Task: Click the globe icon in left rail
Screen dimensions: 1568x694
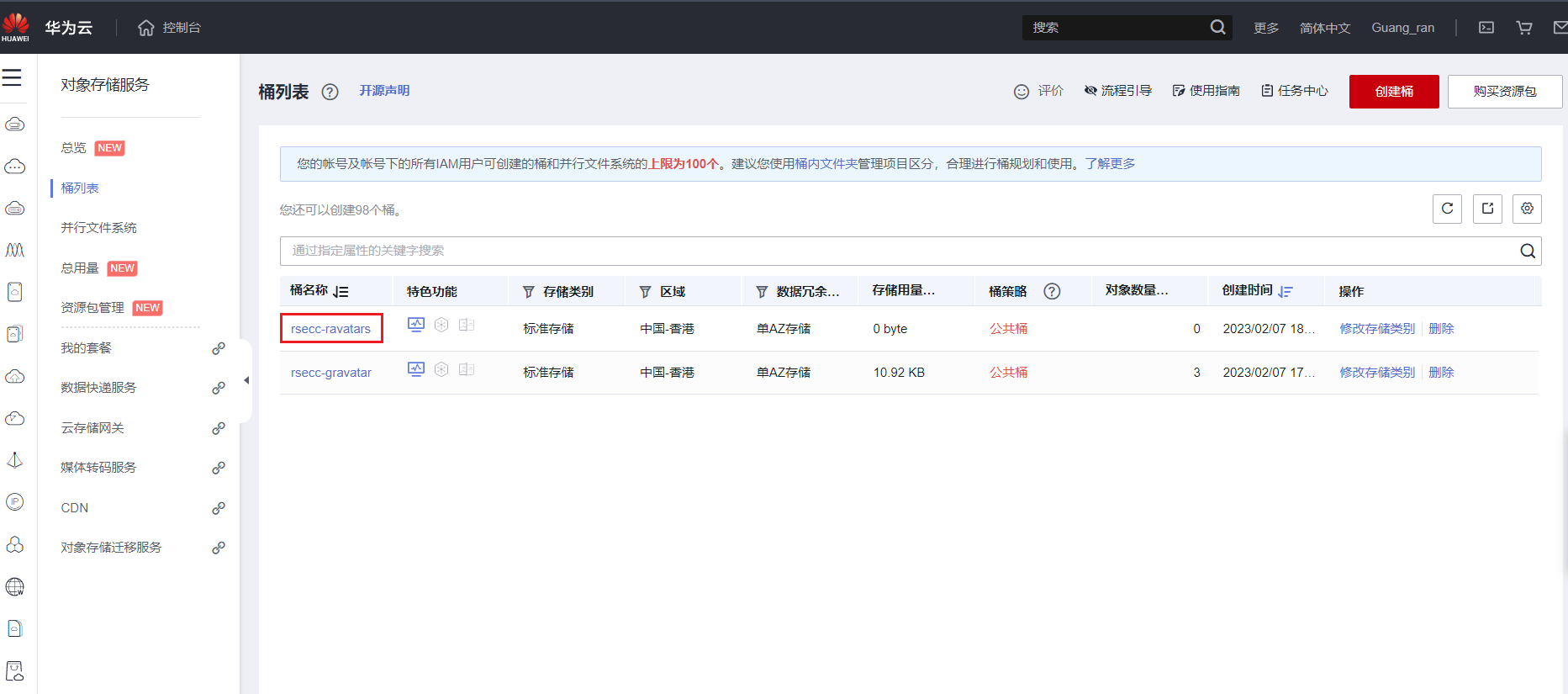Action: tap(15, 586)
